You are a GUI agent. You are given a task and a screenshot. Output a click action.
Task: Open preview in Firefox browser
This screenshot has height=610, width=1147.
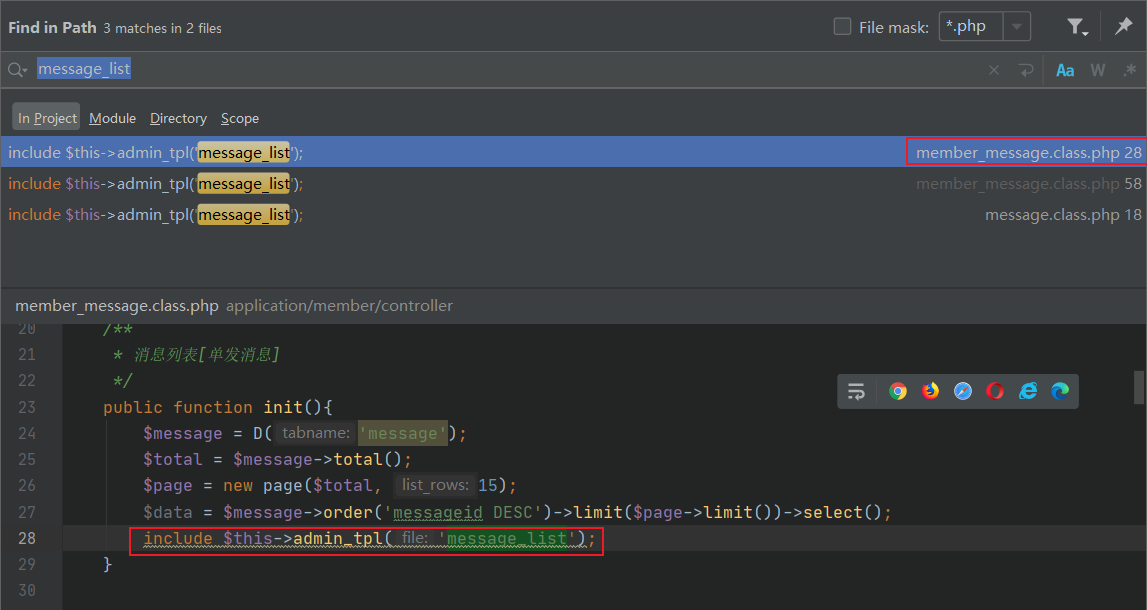point(930,391)
